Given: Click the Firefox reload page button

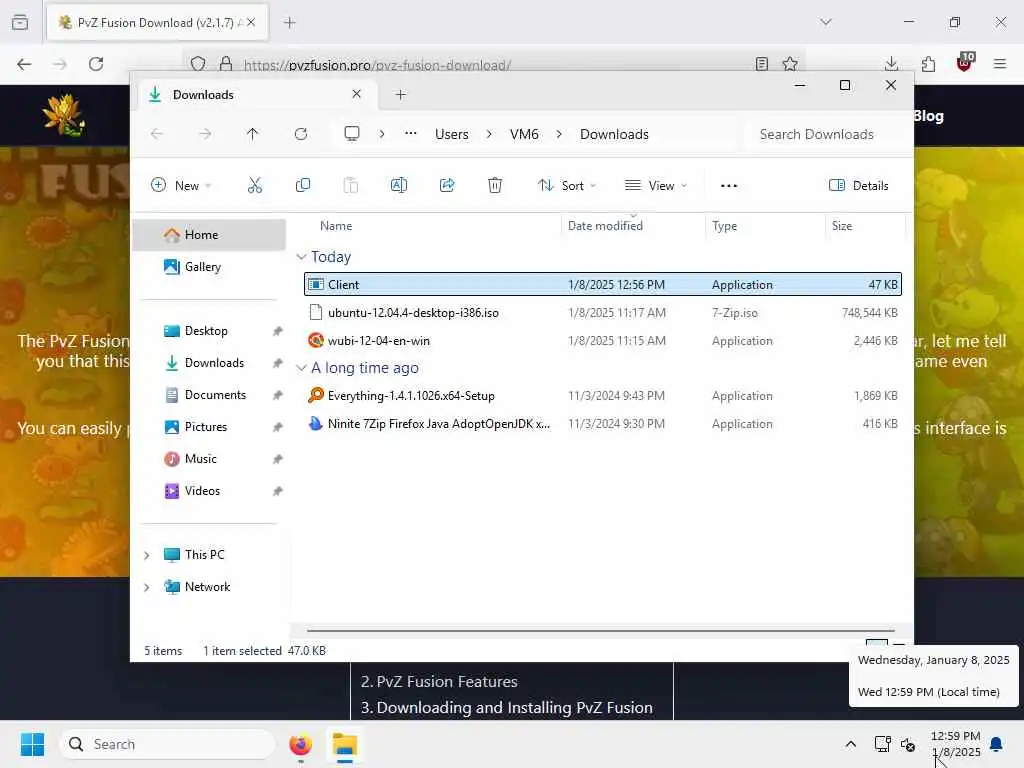Looking at the screenshot, I should click(x=96, y=64).
